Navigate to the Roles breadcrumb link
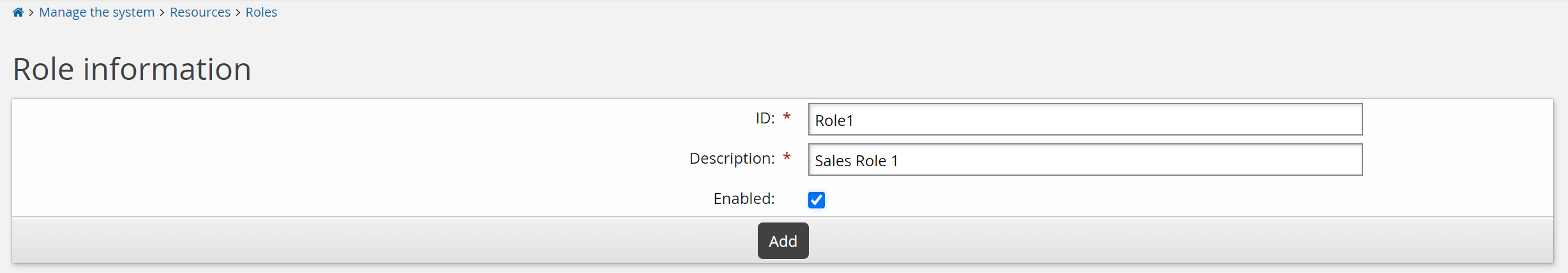Image resolution: width=1568 pixels, height=273 pixels. tap(261, 12)
